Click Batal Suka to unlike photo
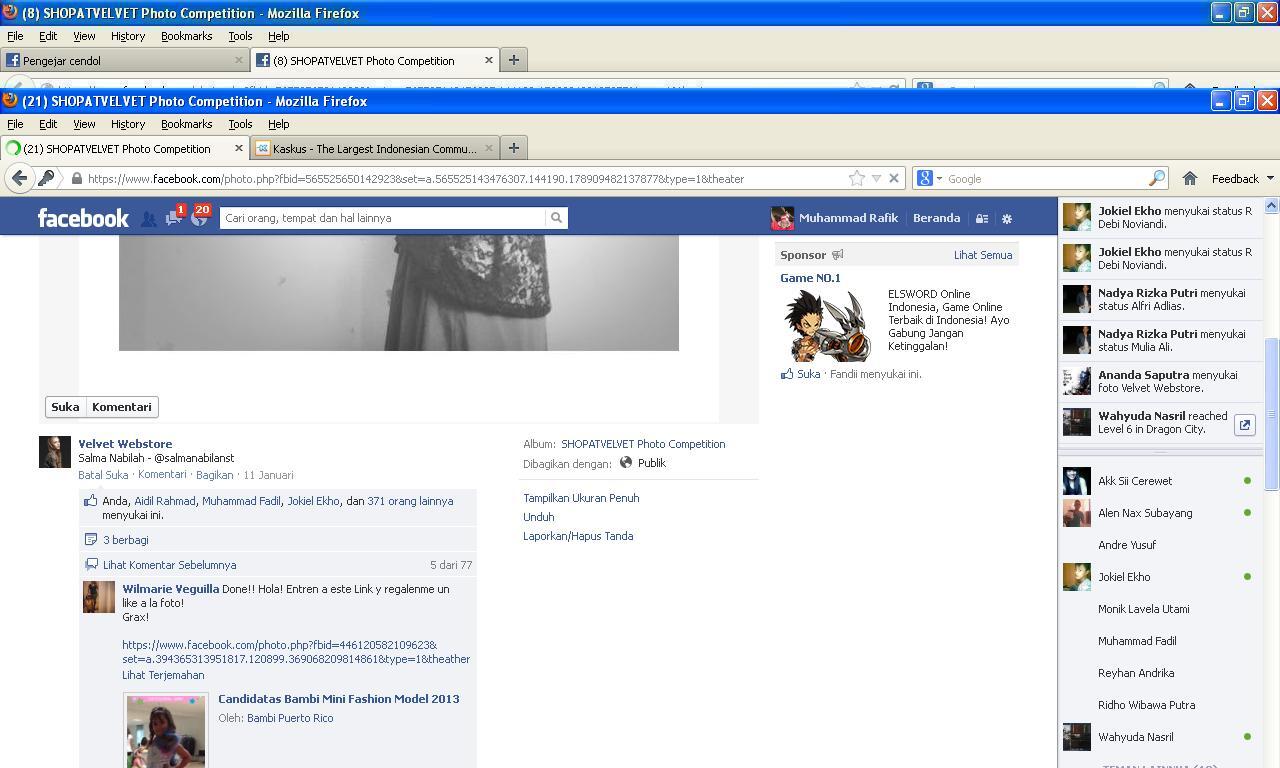 tap(103, 475)
